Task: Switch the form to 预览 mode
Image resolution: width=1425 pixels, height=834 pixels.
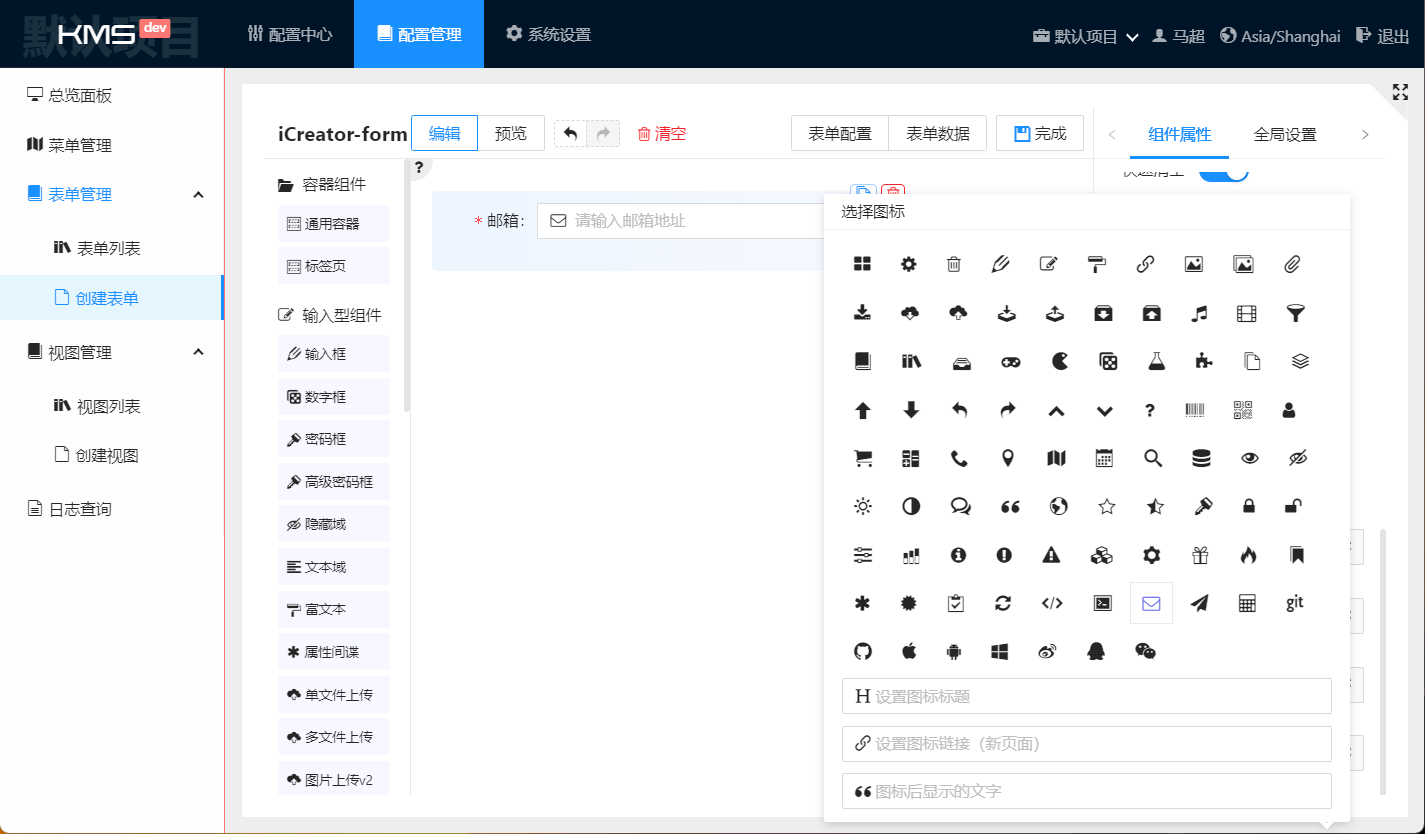Action: 510,134
